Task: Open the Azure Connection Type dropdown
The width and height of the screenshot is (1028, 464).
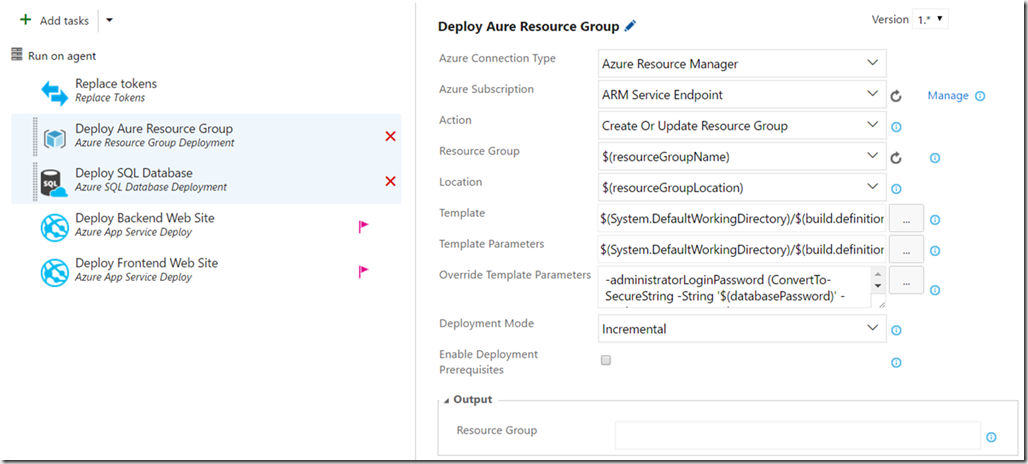Action: (x=742, y=64)
